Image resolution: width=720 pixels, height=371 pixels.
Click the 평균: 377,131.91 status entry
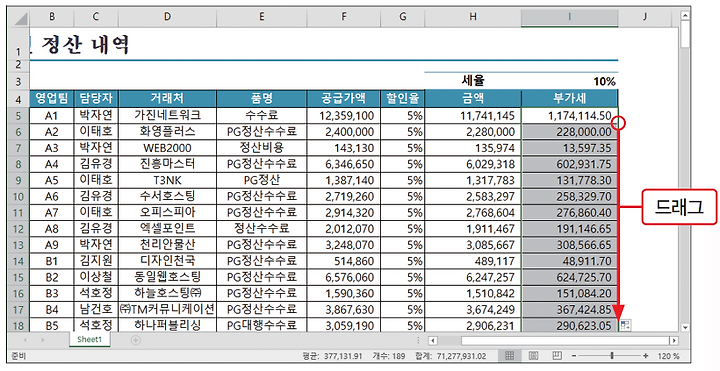[x=332, y=356]
